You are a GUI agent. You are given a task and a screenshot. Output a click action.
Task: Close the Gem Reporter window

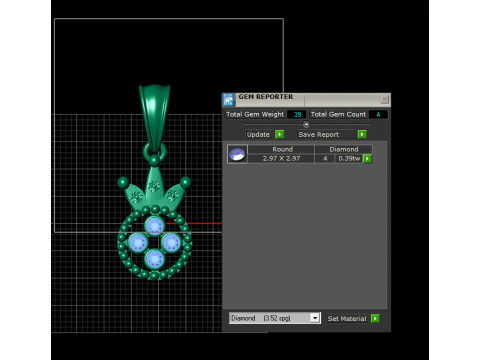click(384, 99)
